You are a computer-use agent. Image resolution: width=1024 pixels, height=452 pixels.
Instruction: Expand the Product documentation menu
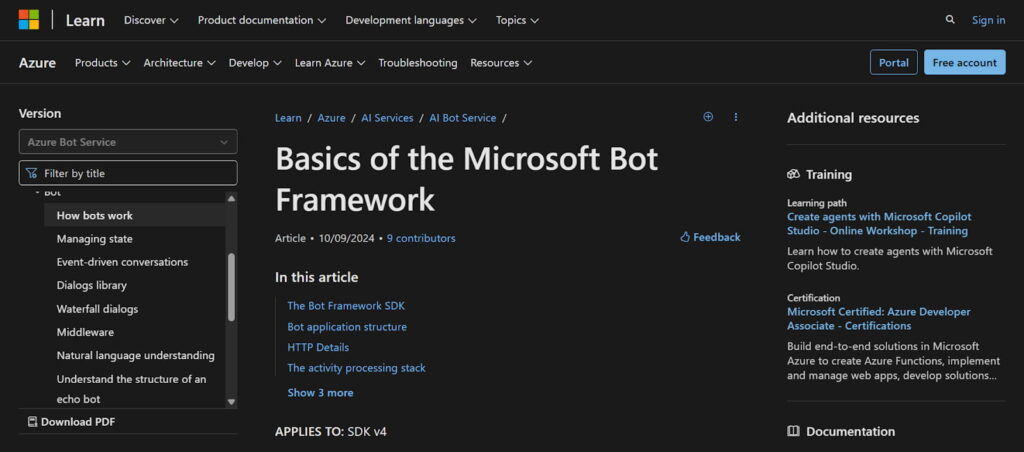coord(262,20)
